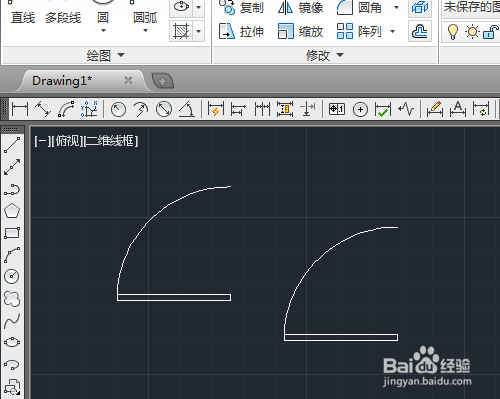Click the 复制 copy button
Viewport: 500px width, 399px height.
click(242, 7)
